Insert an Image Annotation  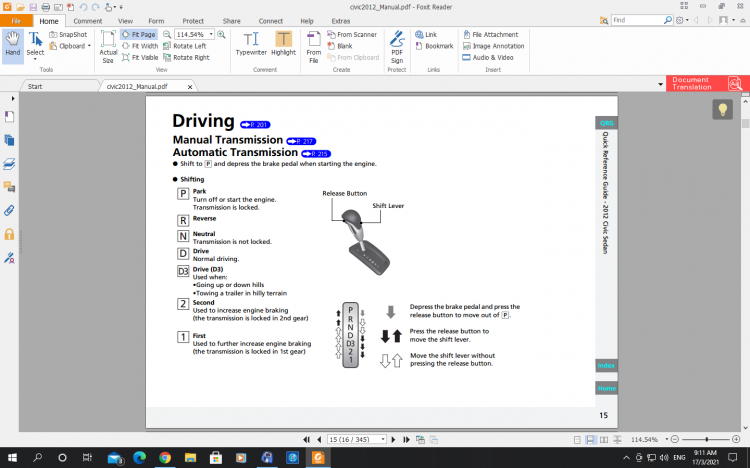click(494, 46)
